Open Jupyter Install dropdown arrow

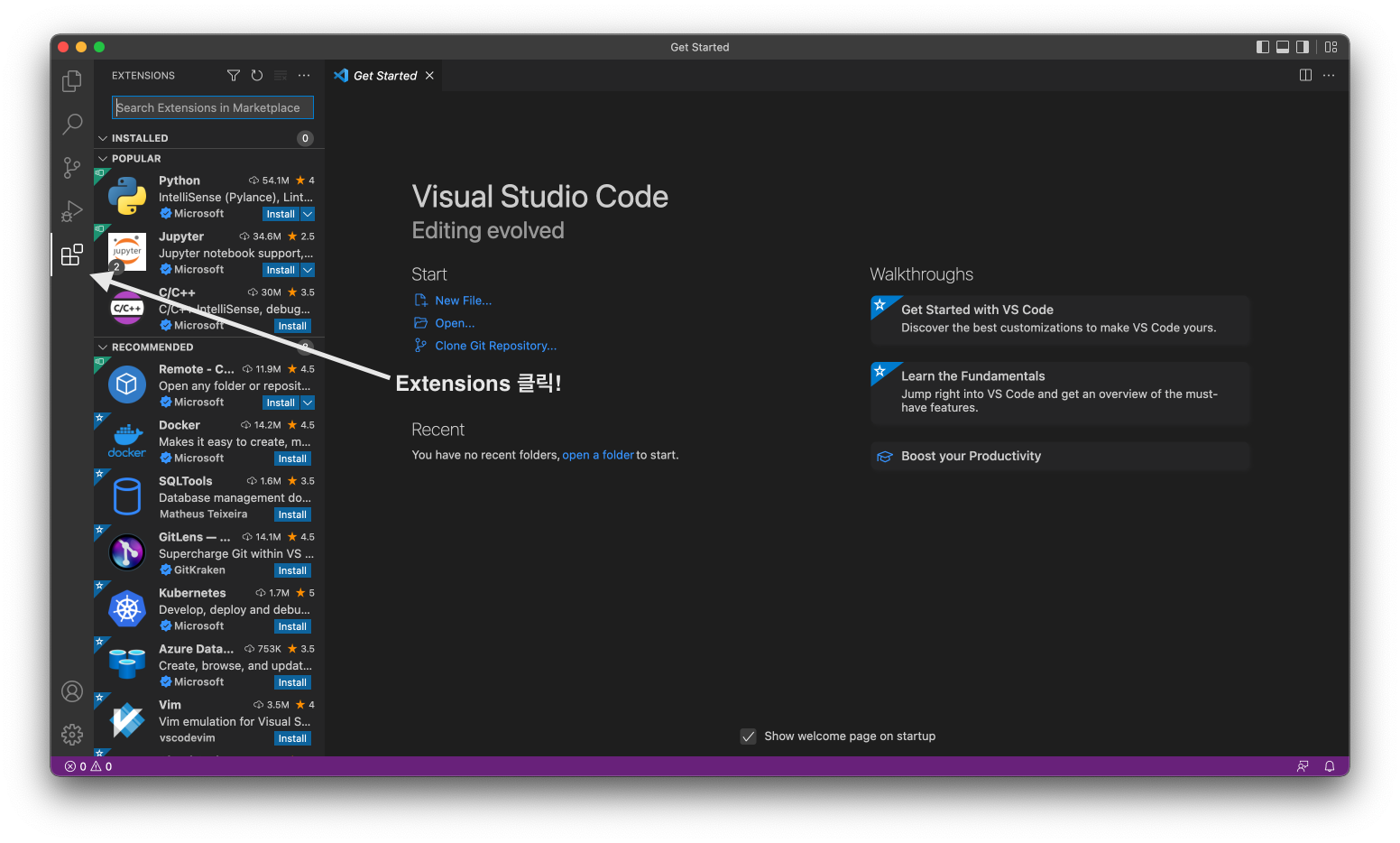308,270
